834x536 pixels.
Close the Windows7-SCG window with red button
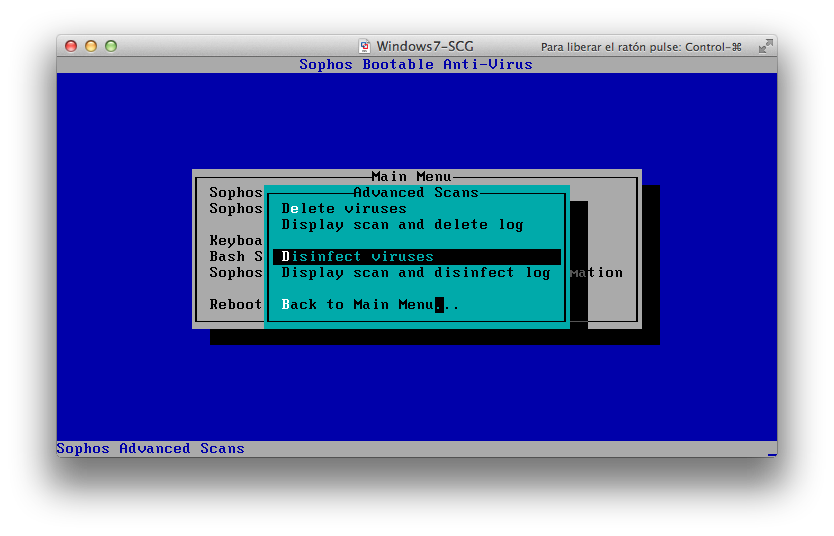click(x=71, y=46)
